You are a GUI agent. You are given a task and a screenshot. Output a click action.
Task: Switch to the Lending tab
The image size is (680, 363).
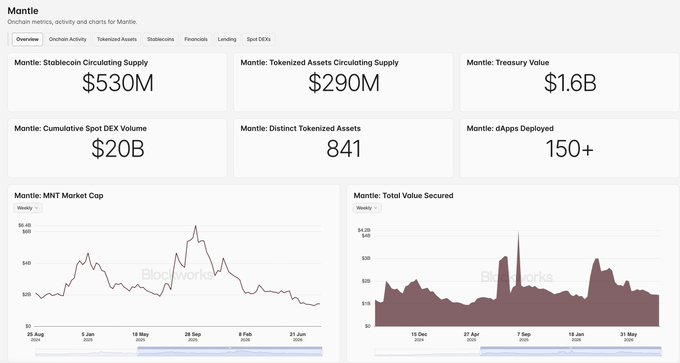(227, 39)
